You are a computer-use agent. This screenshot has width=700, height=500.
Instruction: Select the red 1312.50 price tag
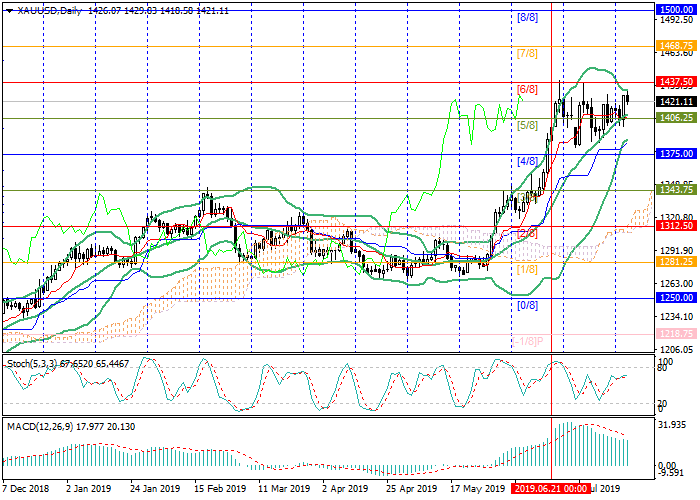pos(676,226)
